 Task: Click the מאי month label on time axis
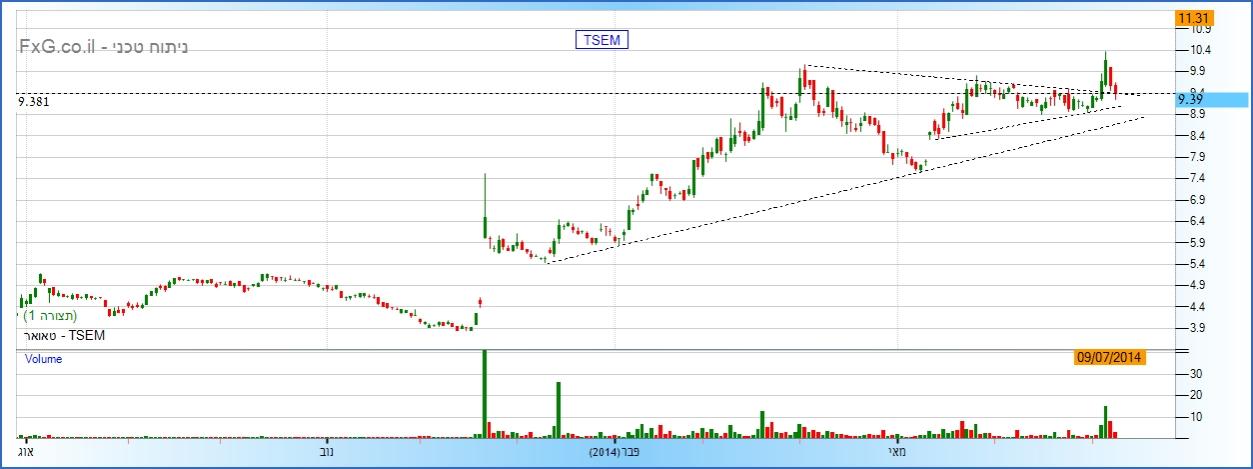(x=898, y=453)
